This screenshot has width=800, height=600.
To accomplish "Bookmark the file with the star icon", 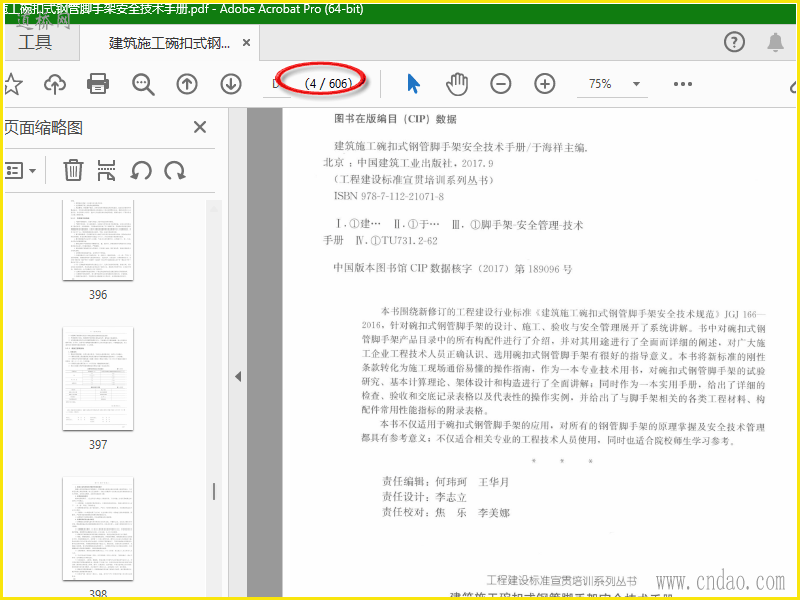I will pyautogui.click(x=12, y=84).
